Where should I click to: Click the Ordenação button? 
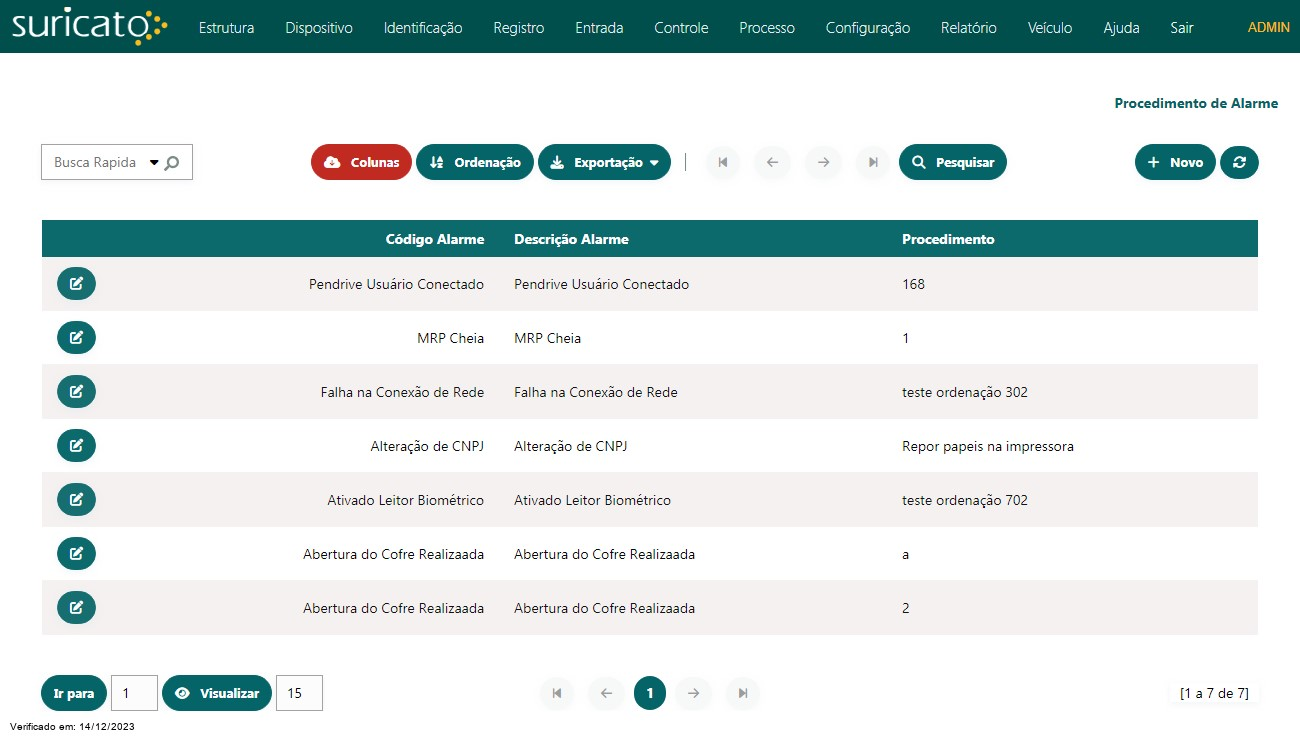tap(475, 162)
